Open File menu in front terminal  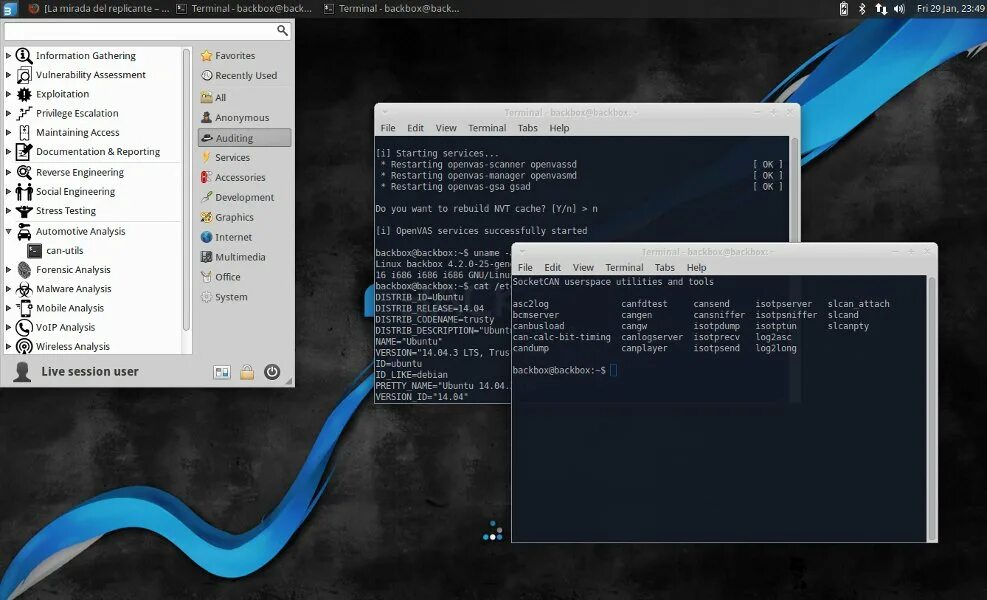pos(525,268)
